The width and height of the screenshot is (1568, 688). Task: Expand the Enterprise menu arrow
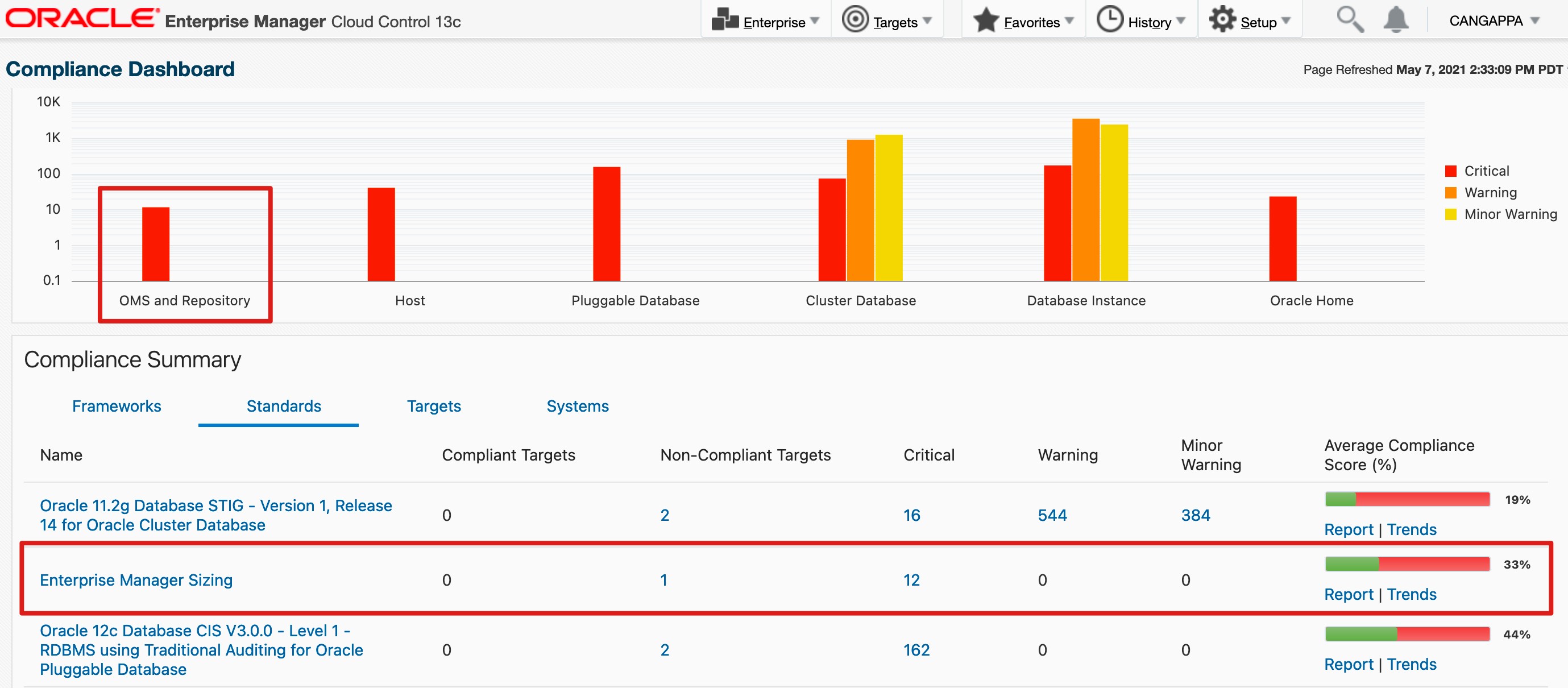coord(815,21)
